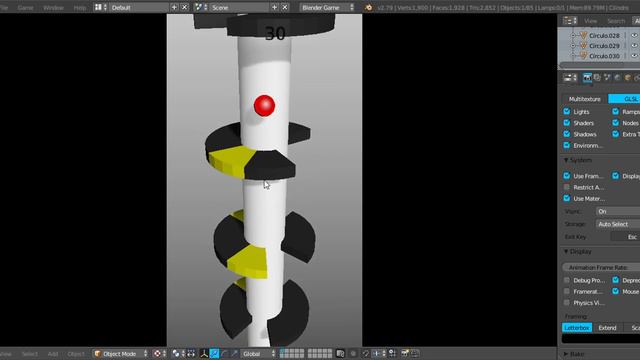Collapse the Circulo.028 tree item
The image size is (640, 360).
pyautogui.click(x=573, y=36)
